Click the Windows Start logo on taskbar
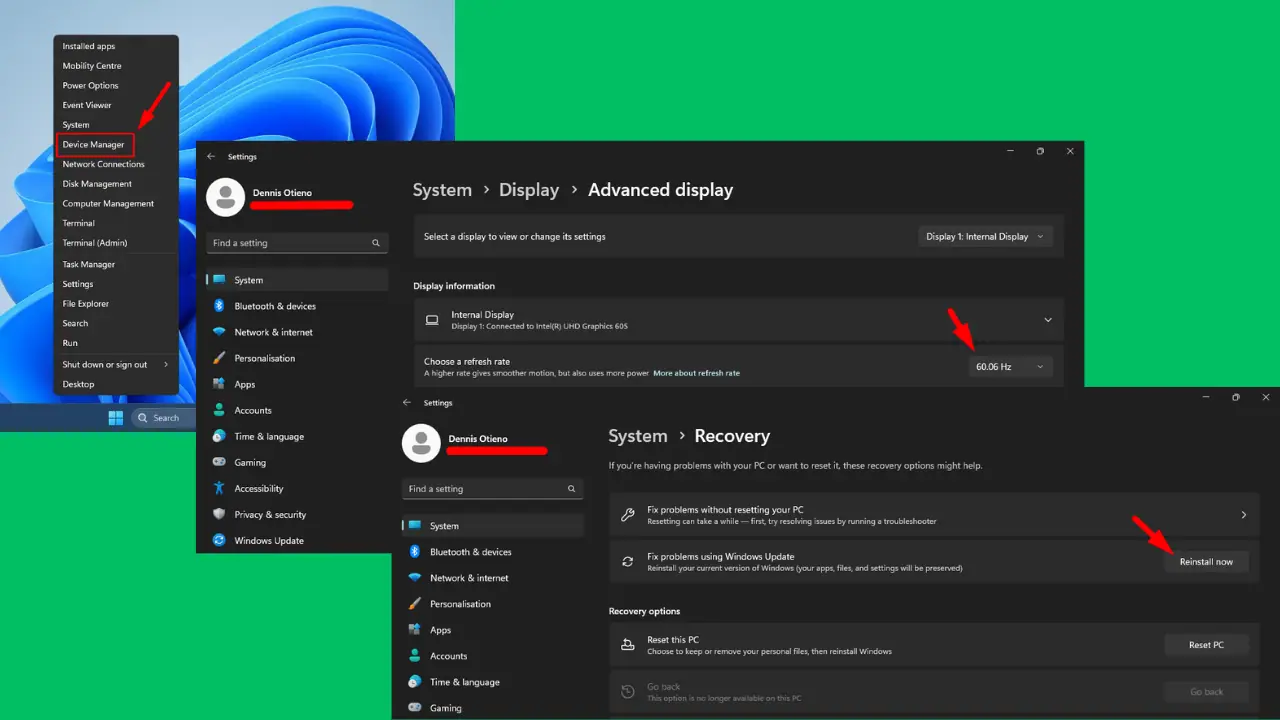 tap(116, 418)
